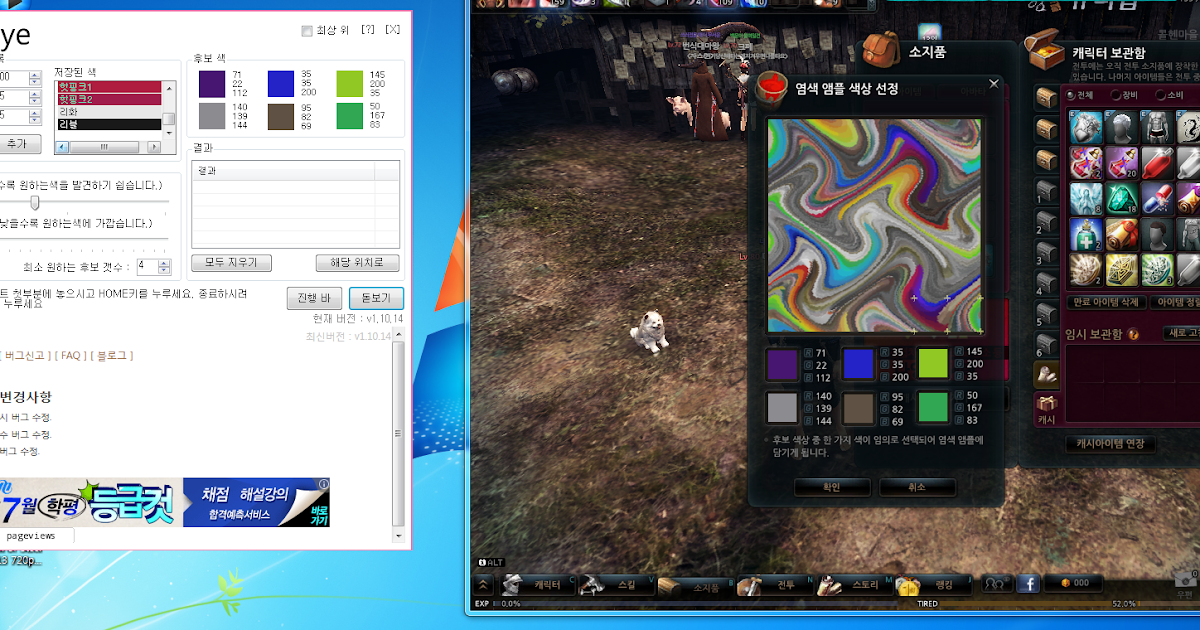Click 모두 지우기 button
The width and height of the screenshot is (1200, 630).
(x=231, y=263)
